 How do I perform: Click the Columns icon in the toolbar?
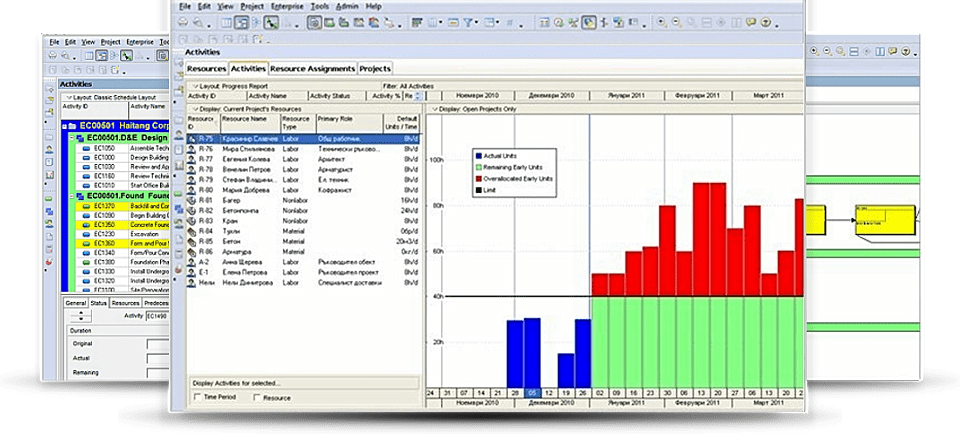pos(431,23)
